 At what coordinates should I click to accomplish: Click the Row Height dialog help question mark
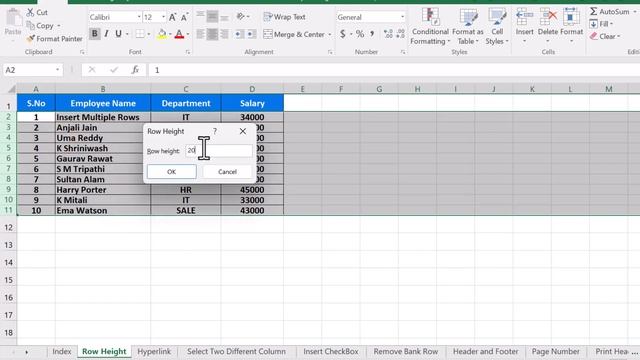[x=215, y=131]
